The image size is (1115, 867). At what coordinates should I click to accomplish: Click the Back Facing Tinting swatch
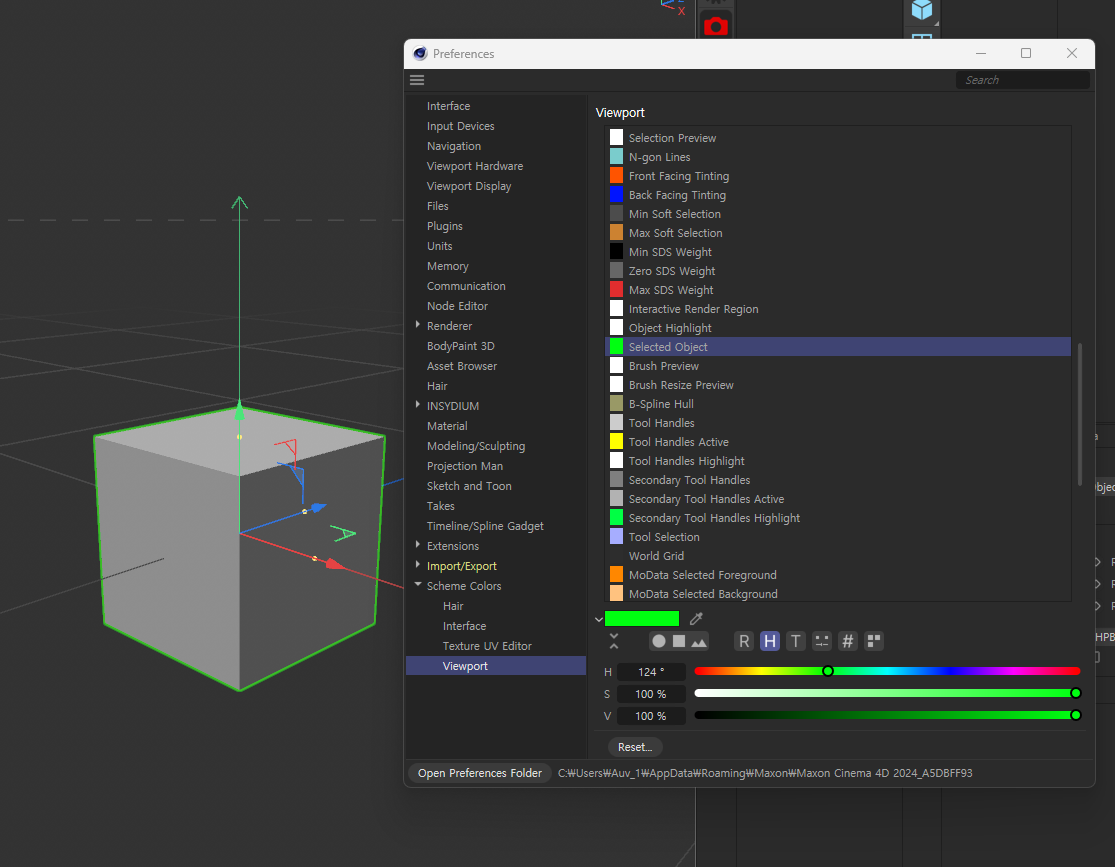[x=617, y=194]
